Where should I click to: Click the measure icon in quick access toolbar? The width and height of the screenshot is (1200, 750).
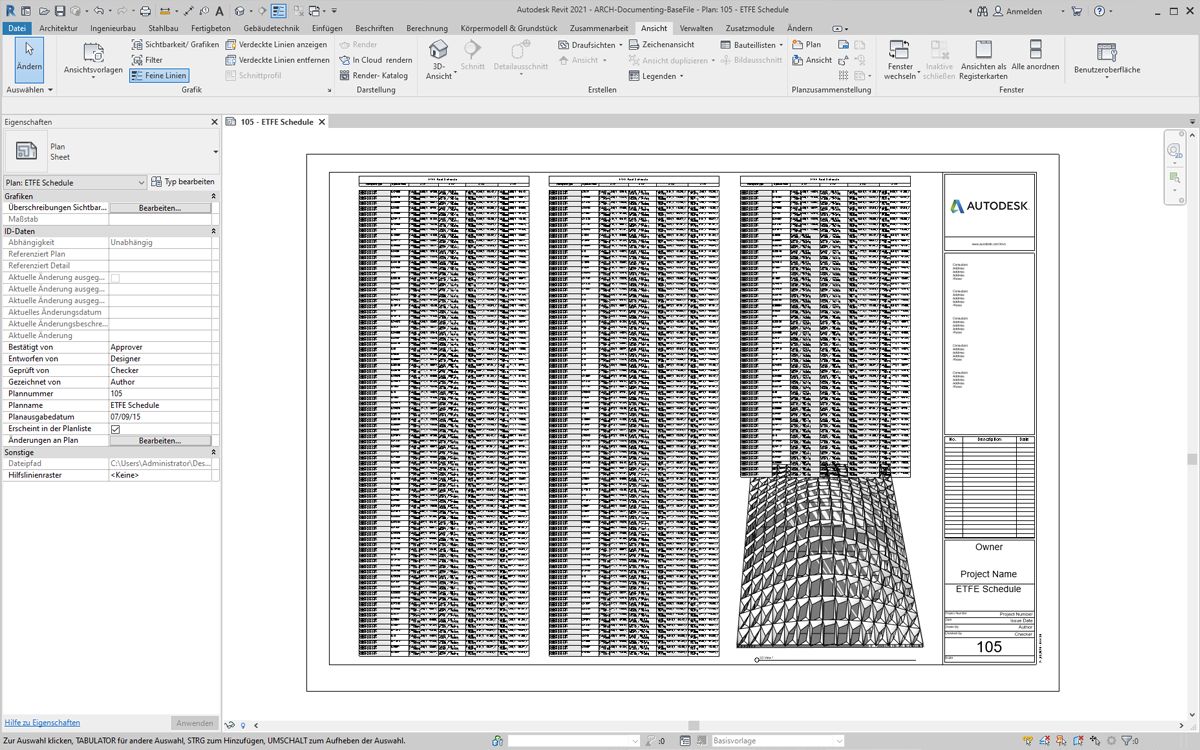pyautogui.click(x=165, y=11)
